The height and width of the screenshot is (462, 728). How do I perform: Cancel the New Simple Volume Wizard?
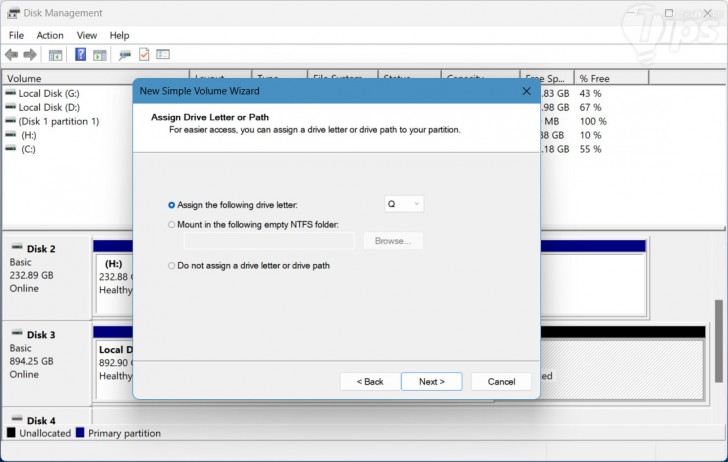[x=501, y=382]
